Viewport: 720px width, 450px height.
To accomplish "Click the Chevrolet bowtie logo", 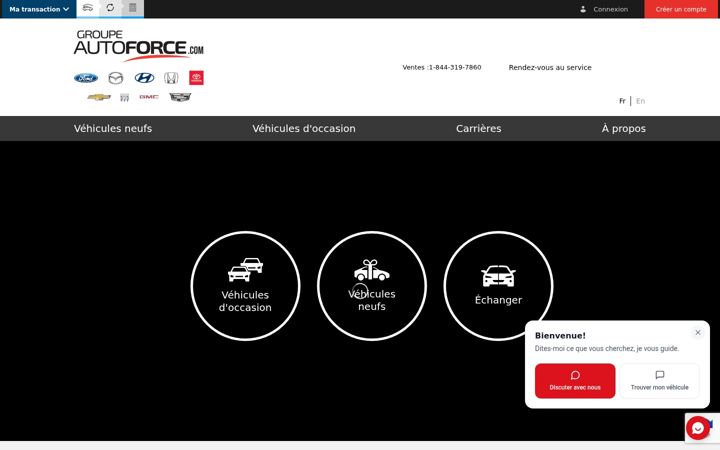I will click(99, 97).
